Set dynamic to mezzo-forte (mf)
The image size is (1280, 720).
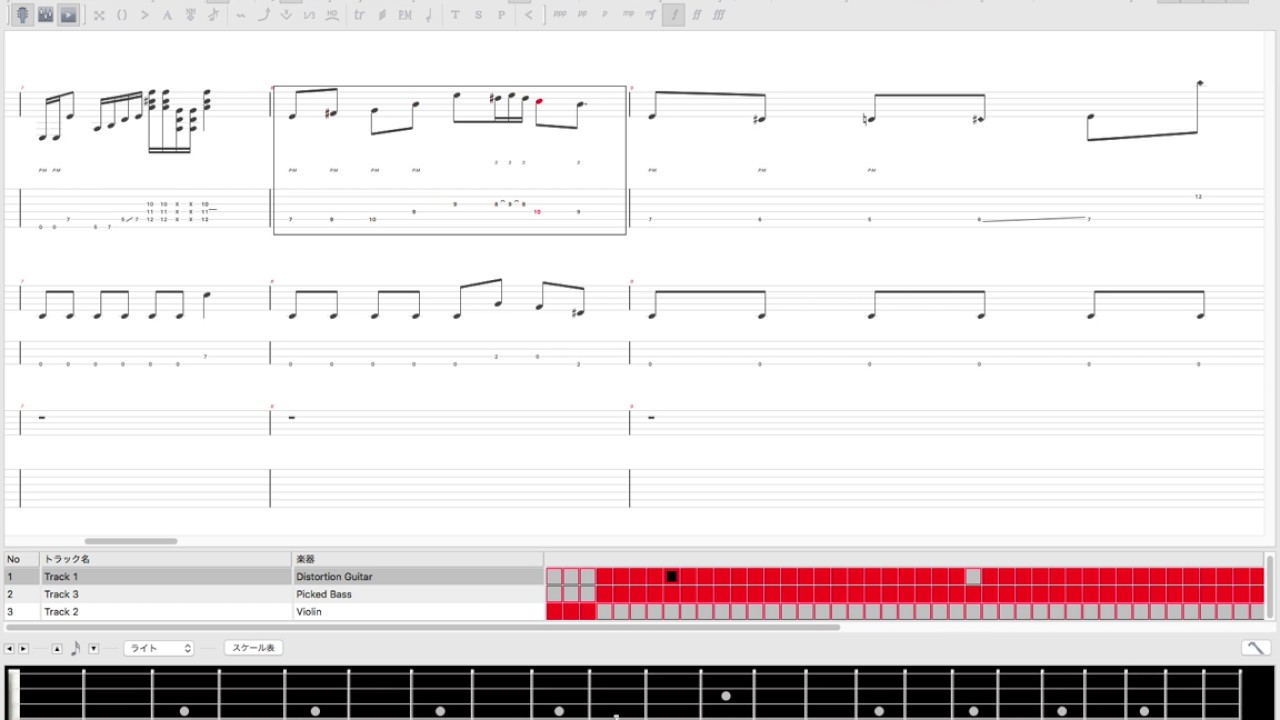(x=651, y=15)
